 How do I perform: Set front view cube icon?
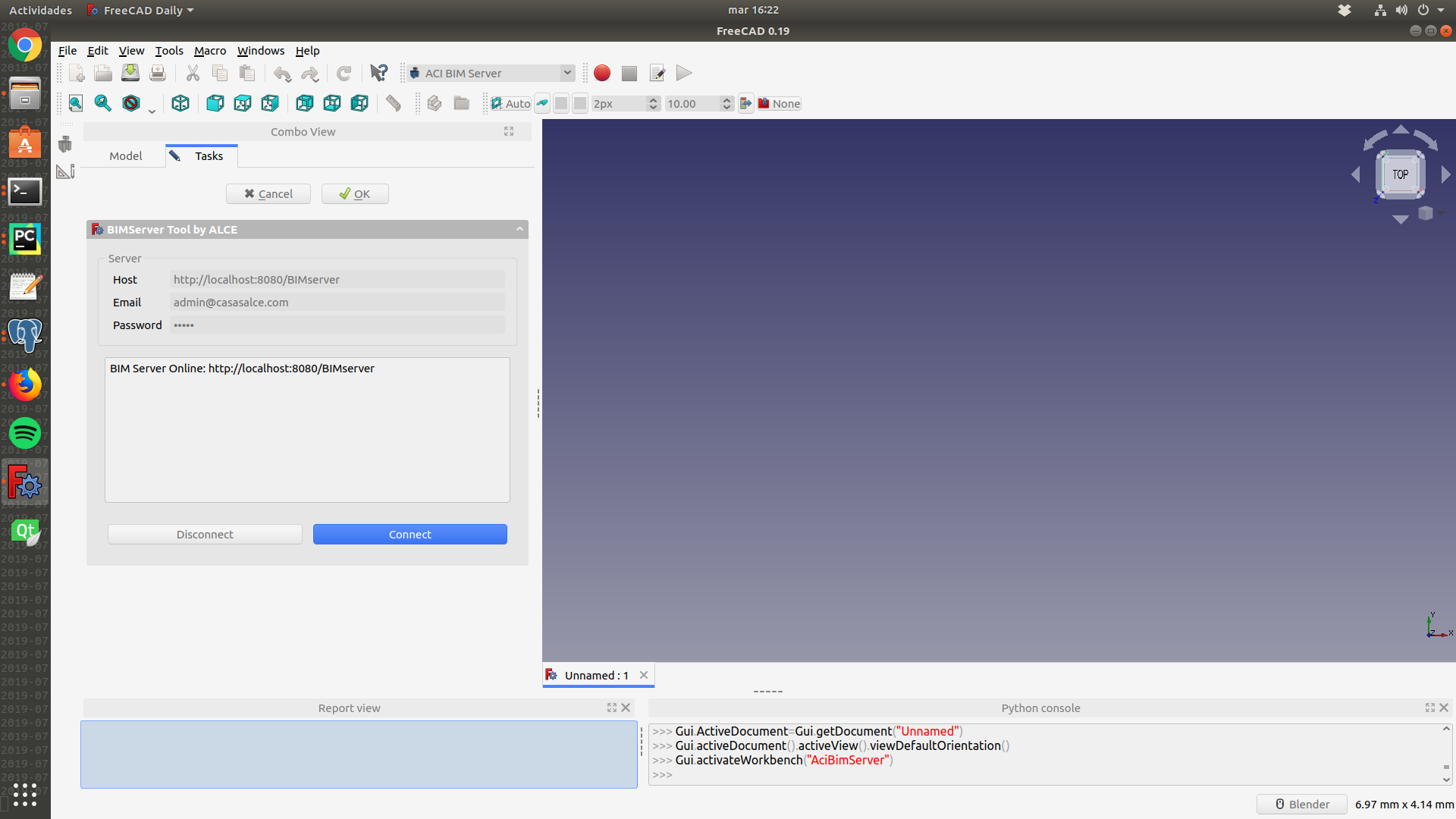(x=215, y=103)
